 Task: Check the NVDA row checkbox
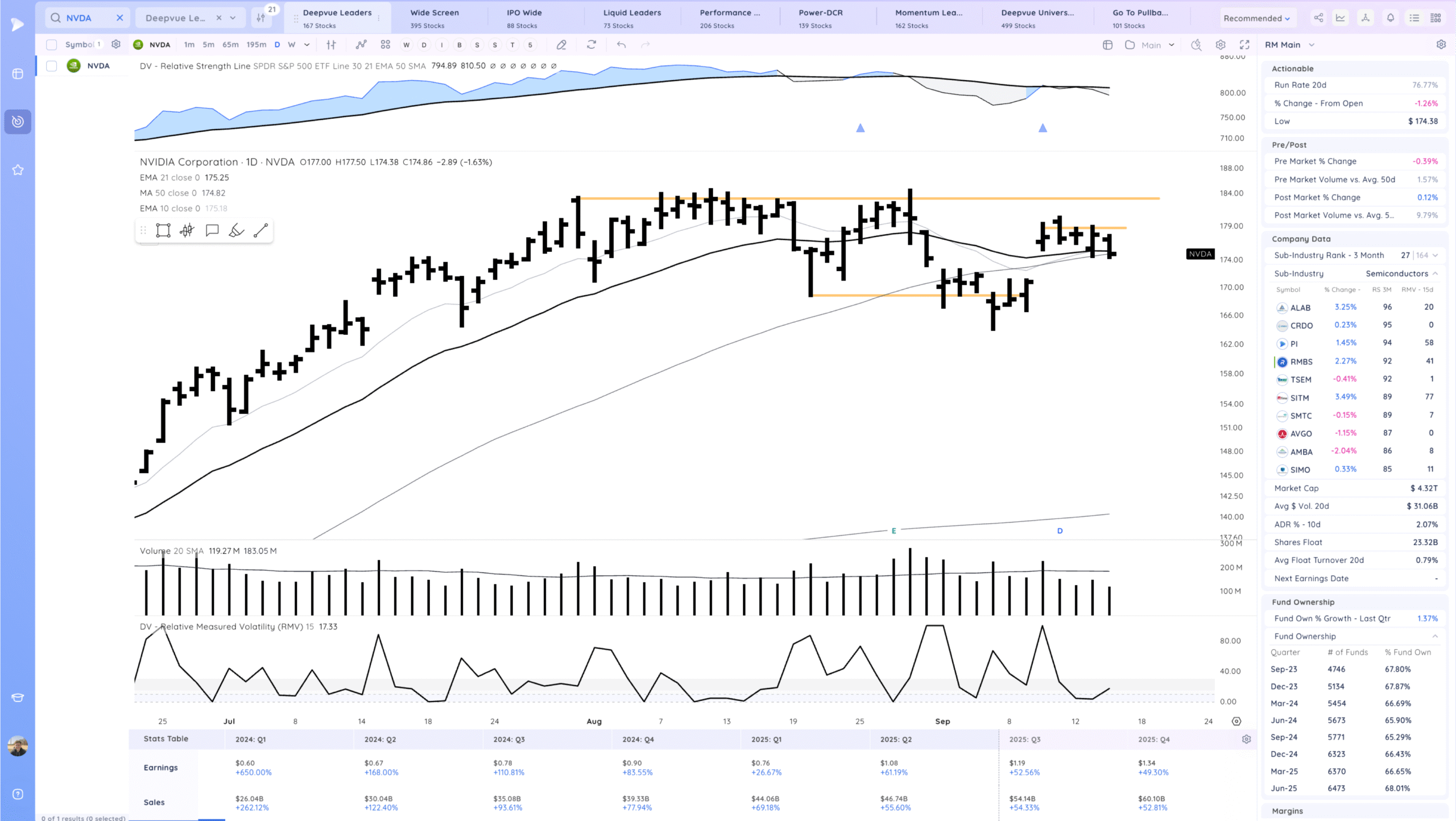(52, 66)
